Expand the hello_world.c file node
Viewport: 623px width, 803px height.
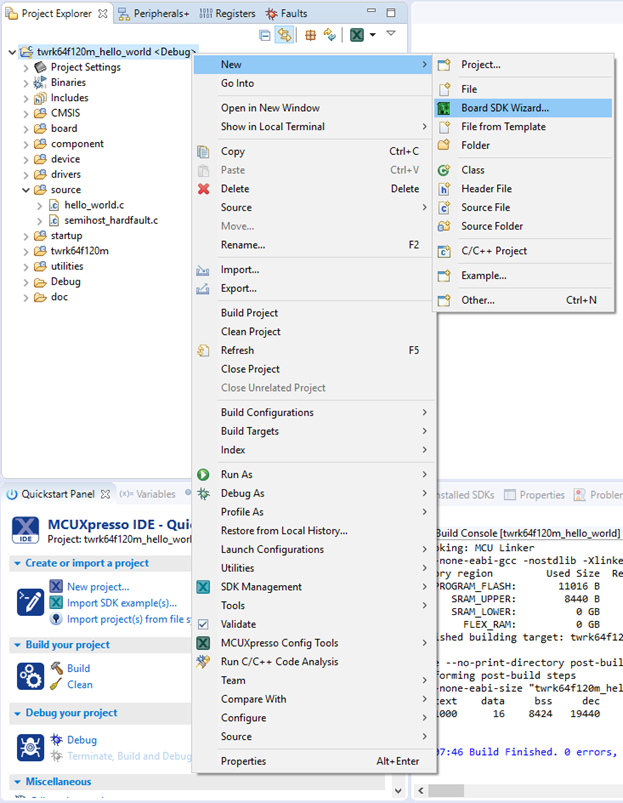pos(40,205)
